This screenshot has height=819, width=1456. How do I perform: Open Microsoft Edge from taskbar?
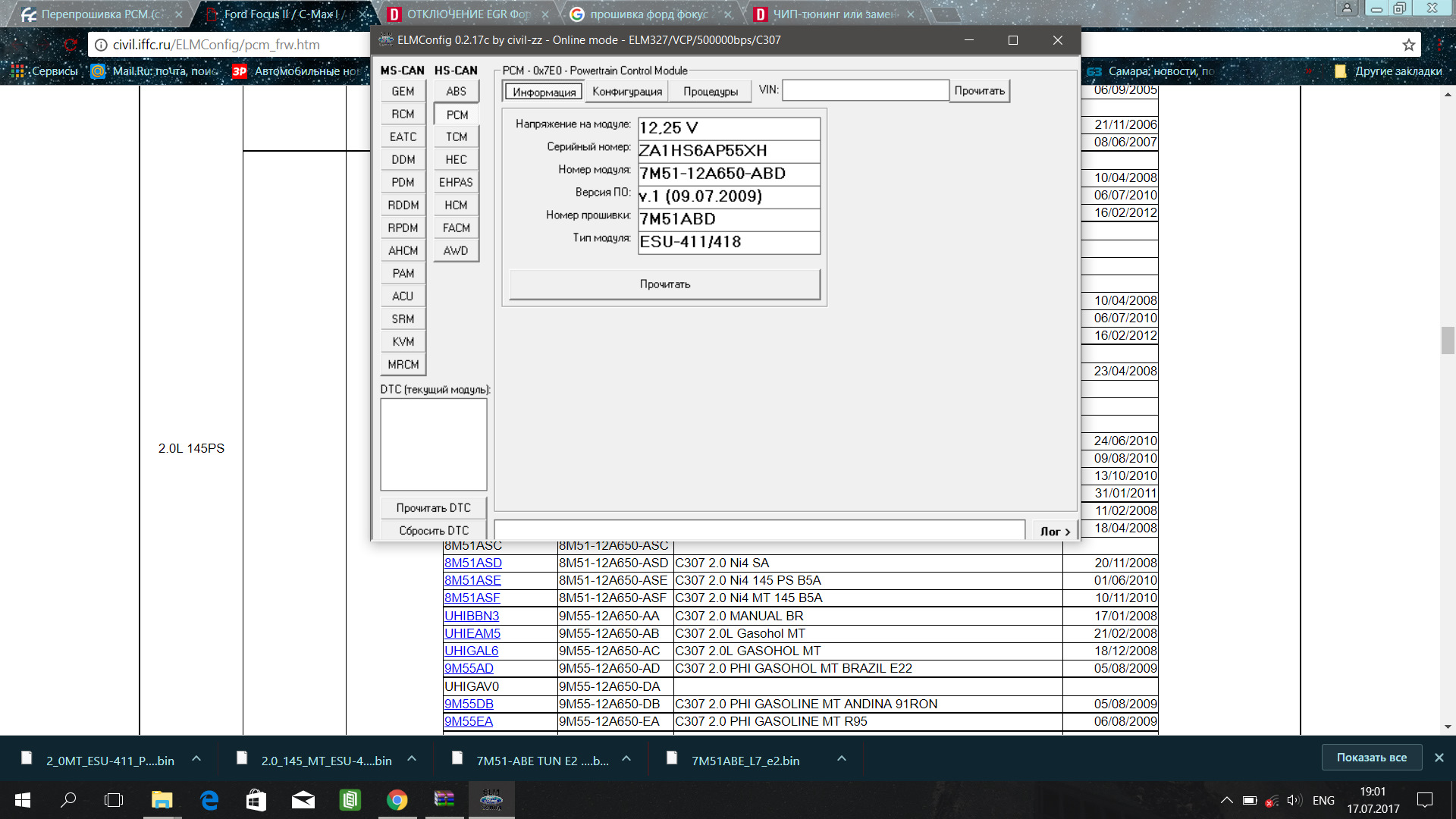[x=209, y=800]
